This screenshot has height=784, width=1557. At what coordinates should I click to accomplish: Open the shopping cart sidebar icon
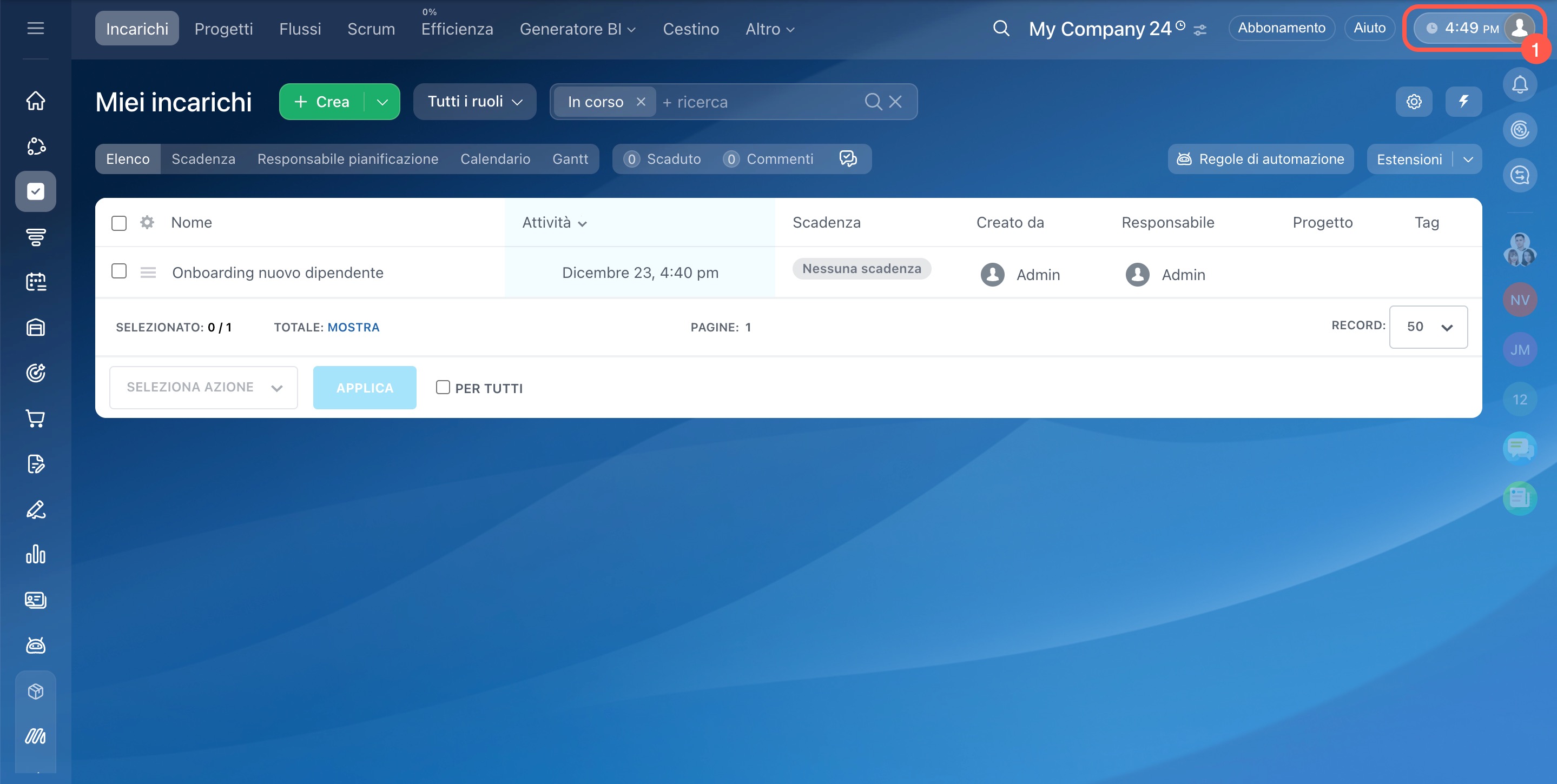(x=36, y=418)
